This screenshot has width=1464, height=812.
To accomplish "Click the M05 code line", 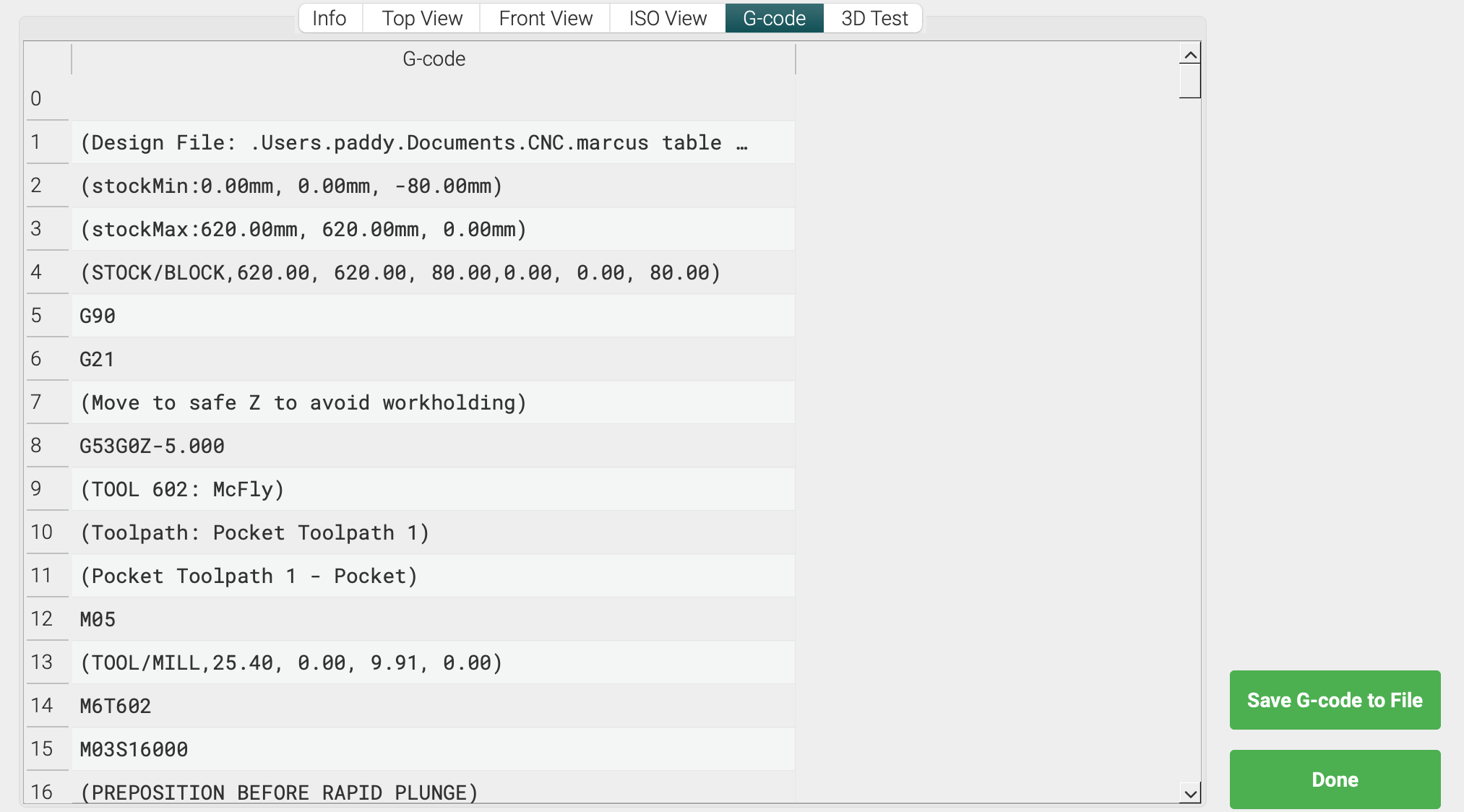I will tap(434, 619).
